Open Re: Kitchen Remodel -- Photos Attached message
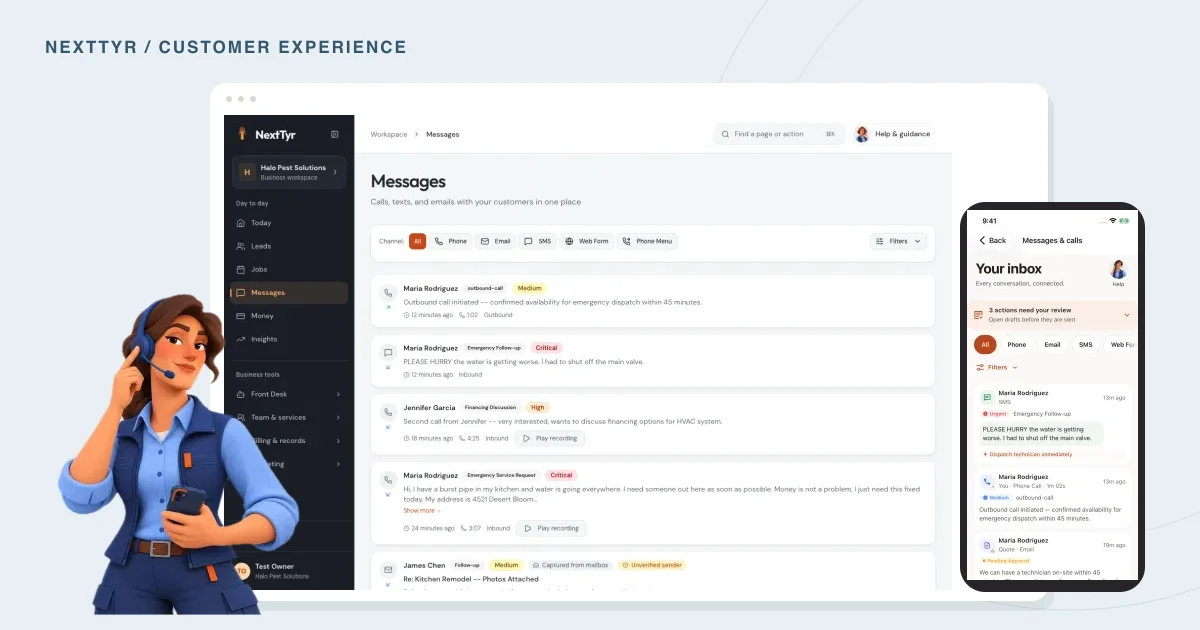 471,579
